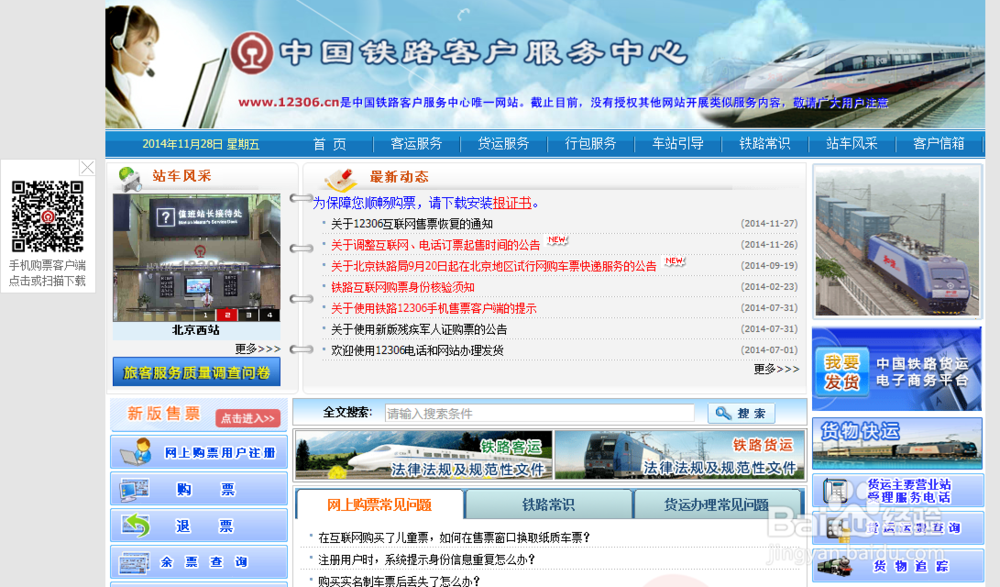Open the 行包服务 menu
1000x587 pixels.
point(591,144)
